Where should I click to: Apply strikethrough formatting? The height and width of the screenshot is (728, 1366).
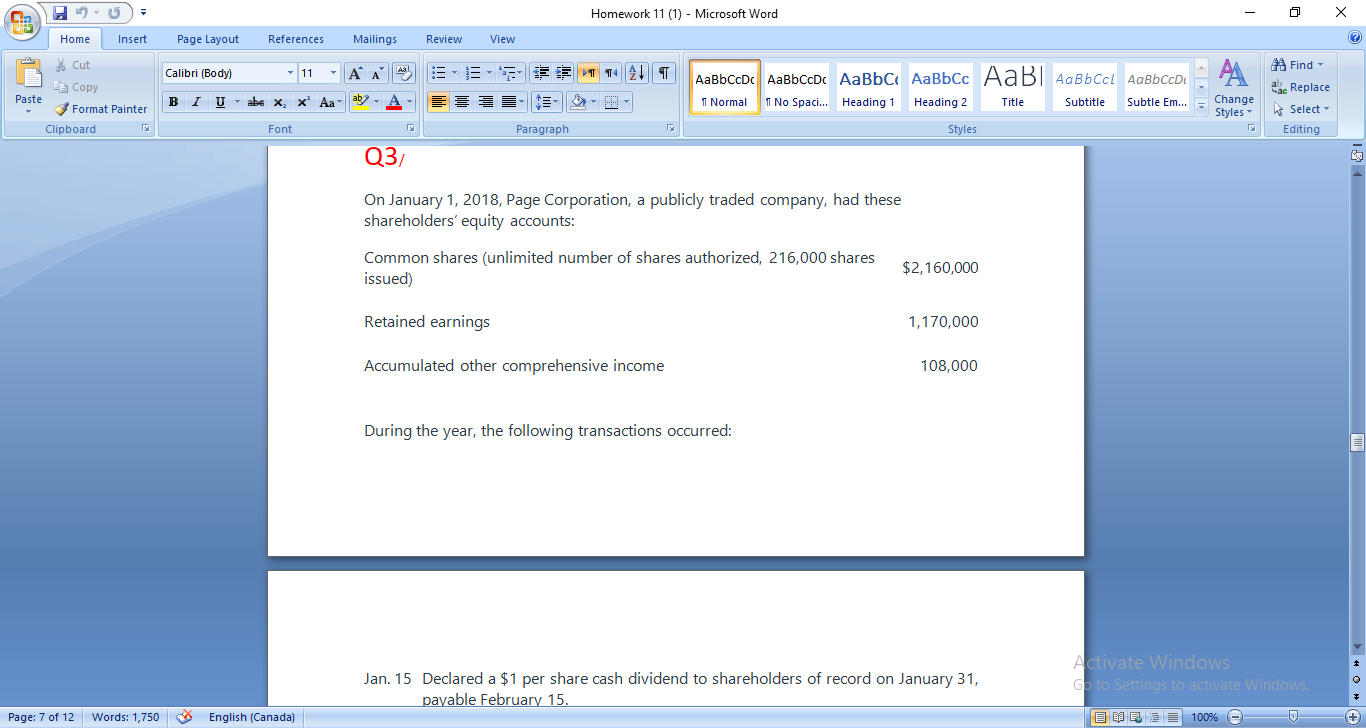click(255, 101)
